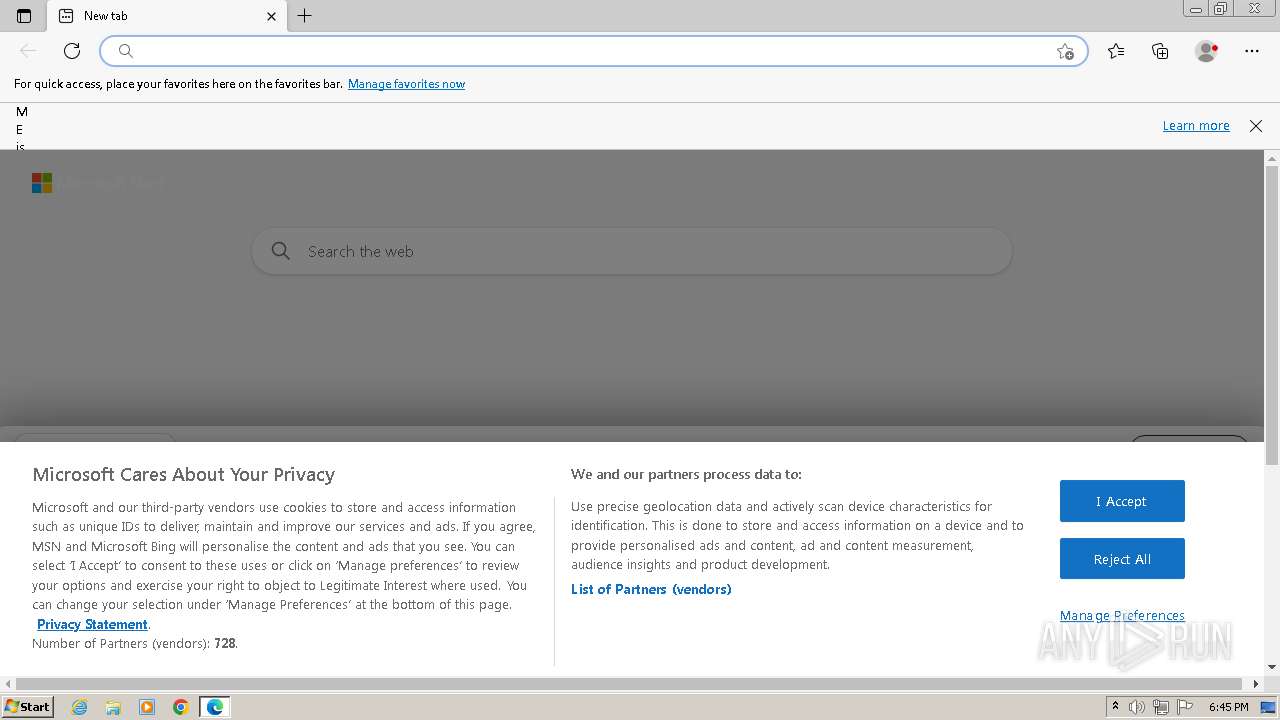Click the web search magnifier icon
The height and width of the screenshot is (720, 1280).
click(x=281, y=252)
